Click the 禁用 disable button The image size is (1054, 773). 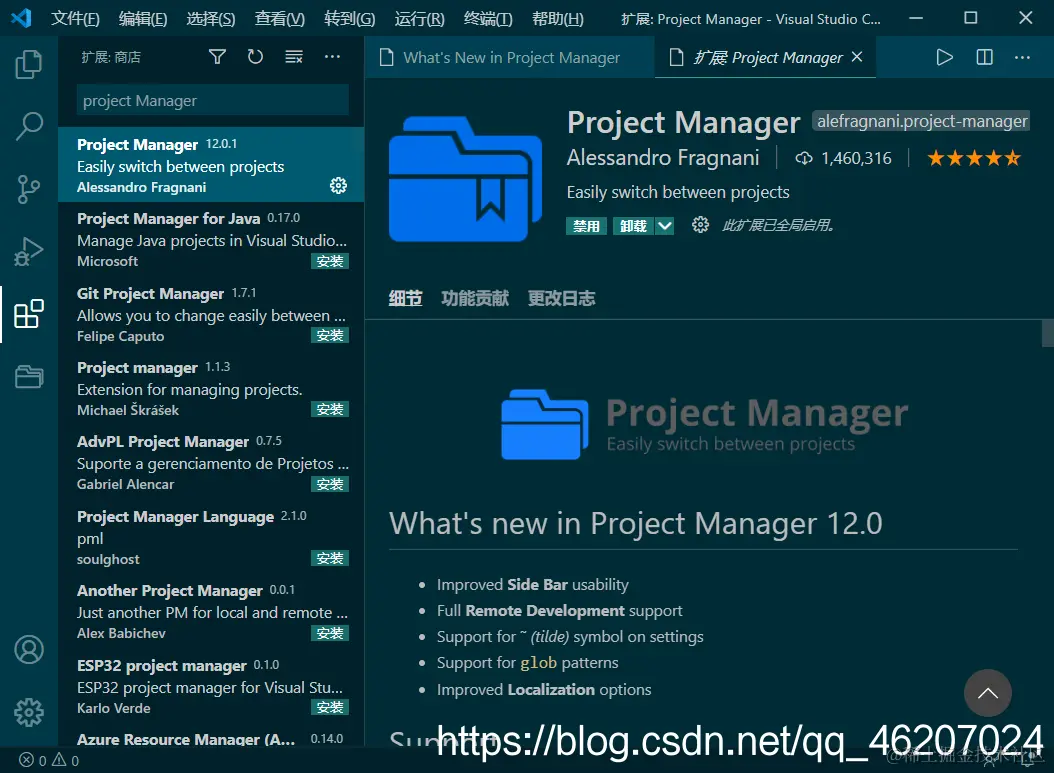click(586, 226)
